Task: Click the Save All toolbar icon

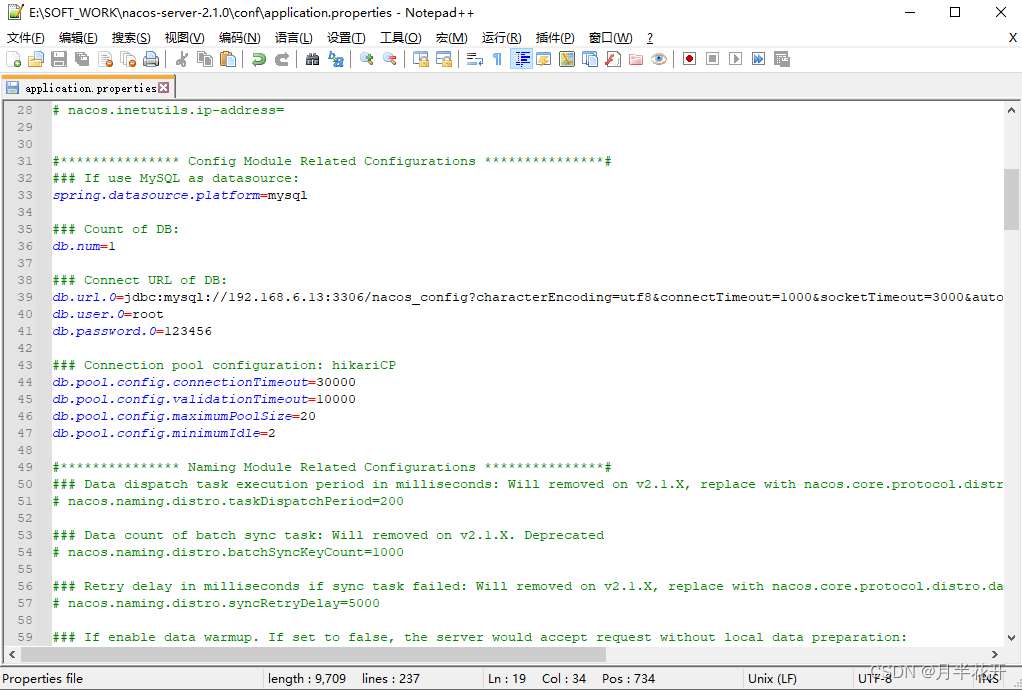Action: point(82,59)
